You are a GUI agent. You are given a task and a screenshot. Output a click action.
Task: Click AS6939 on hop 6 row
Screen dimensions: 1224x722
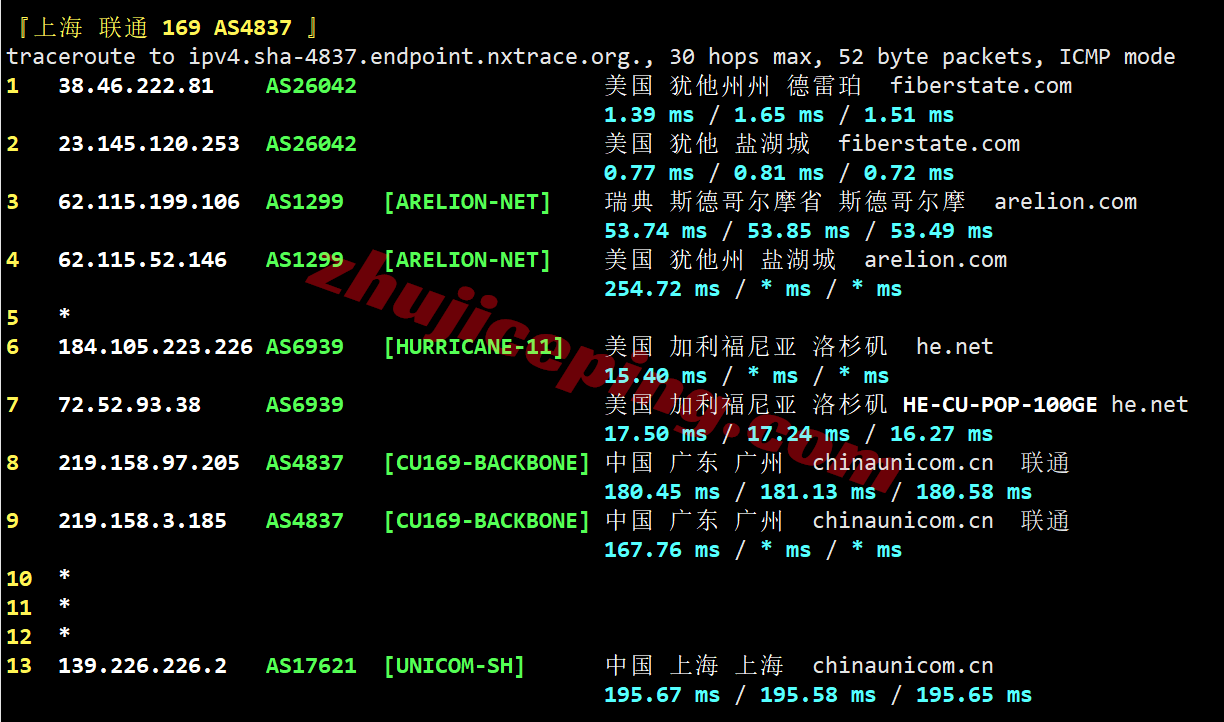pos(305,347)
